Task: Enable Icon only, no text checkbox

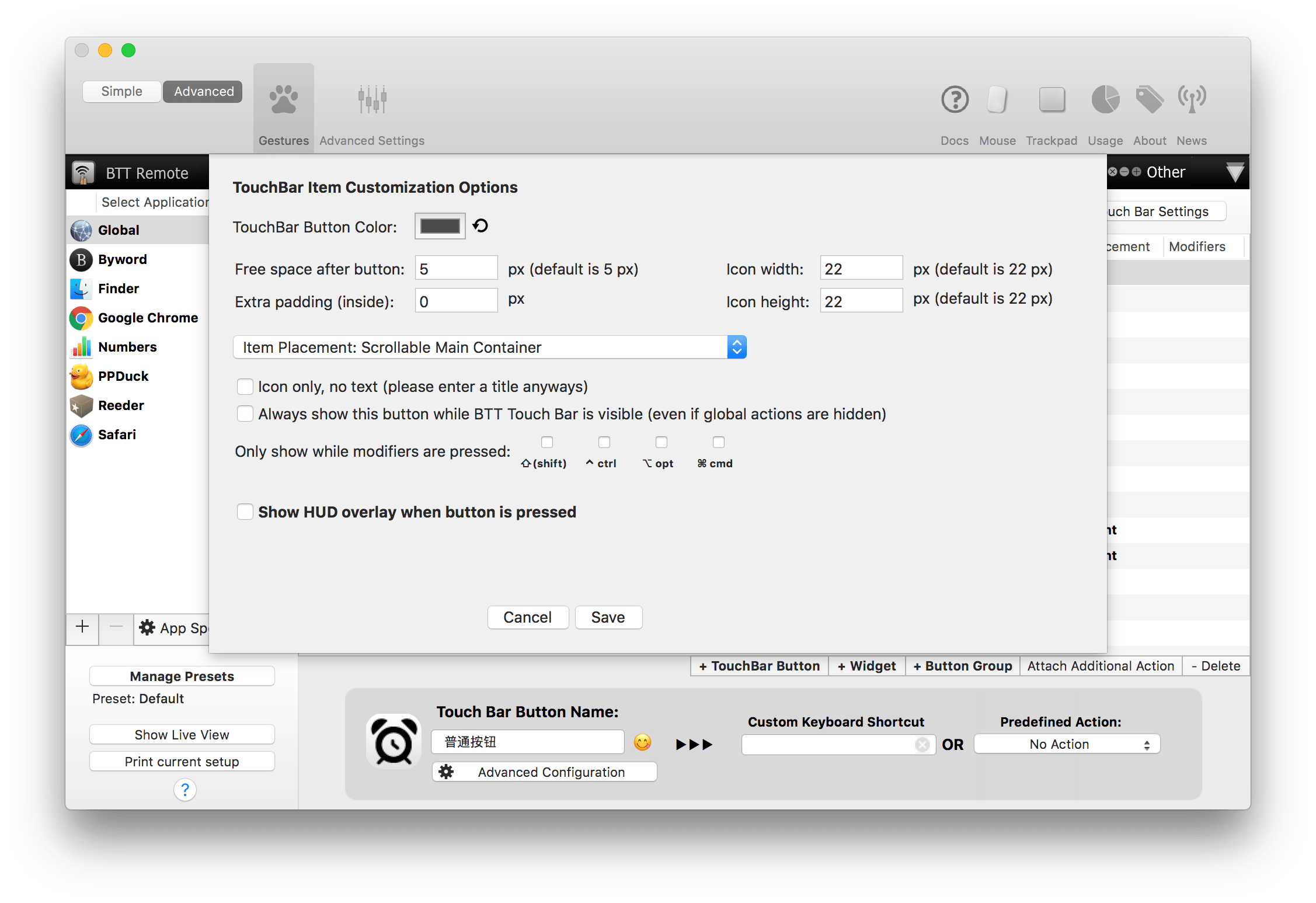Action: pyautogui.click(x=245, y=387)
